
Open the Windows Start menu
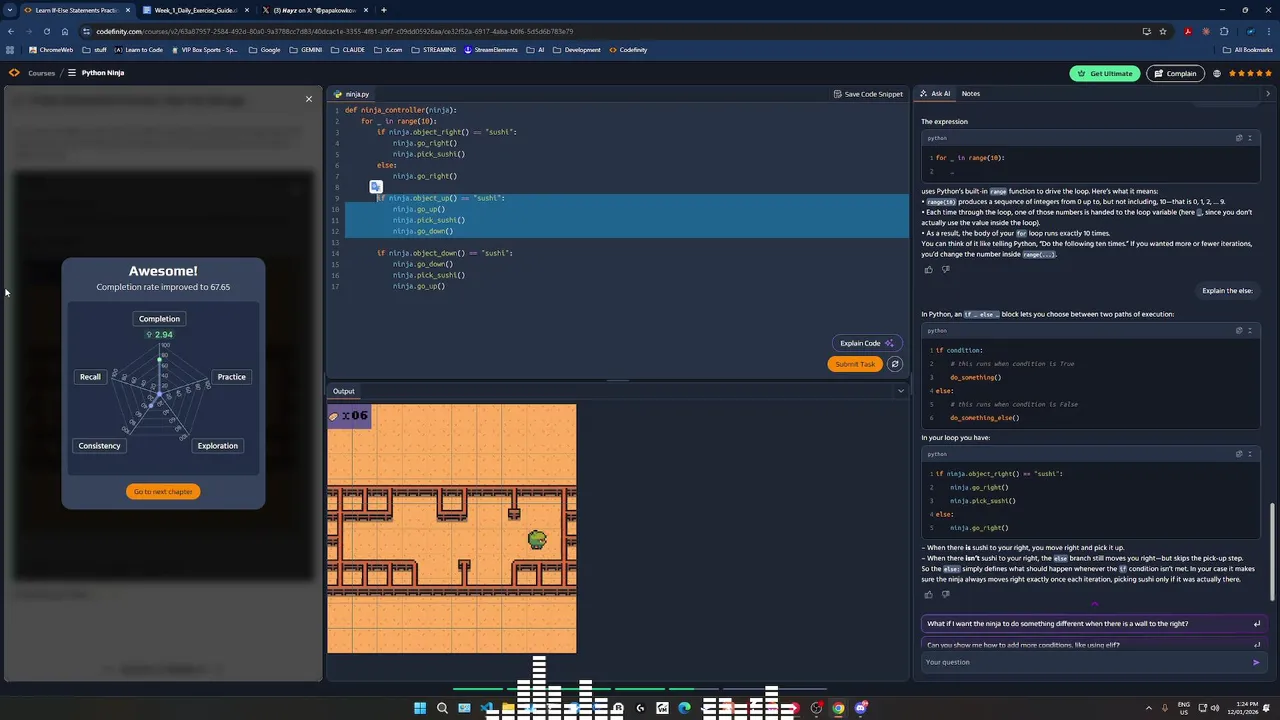pyautogui.click(x=420, y=708)
